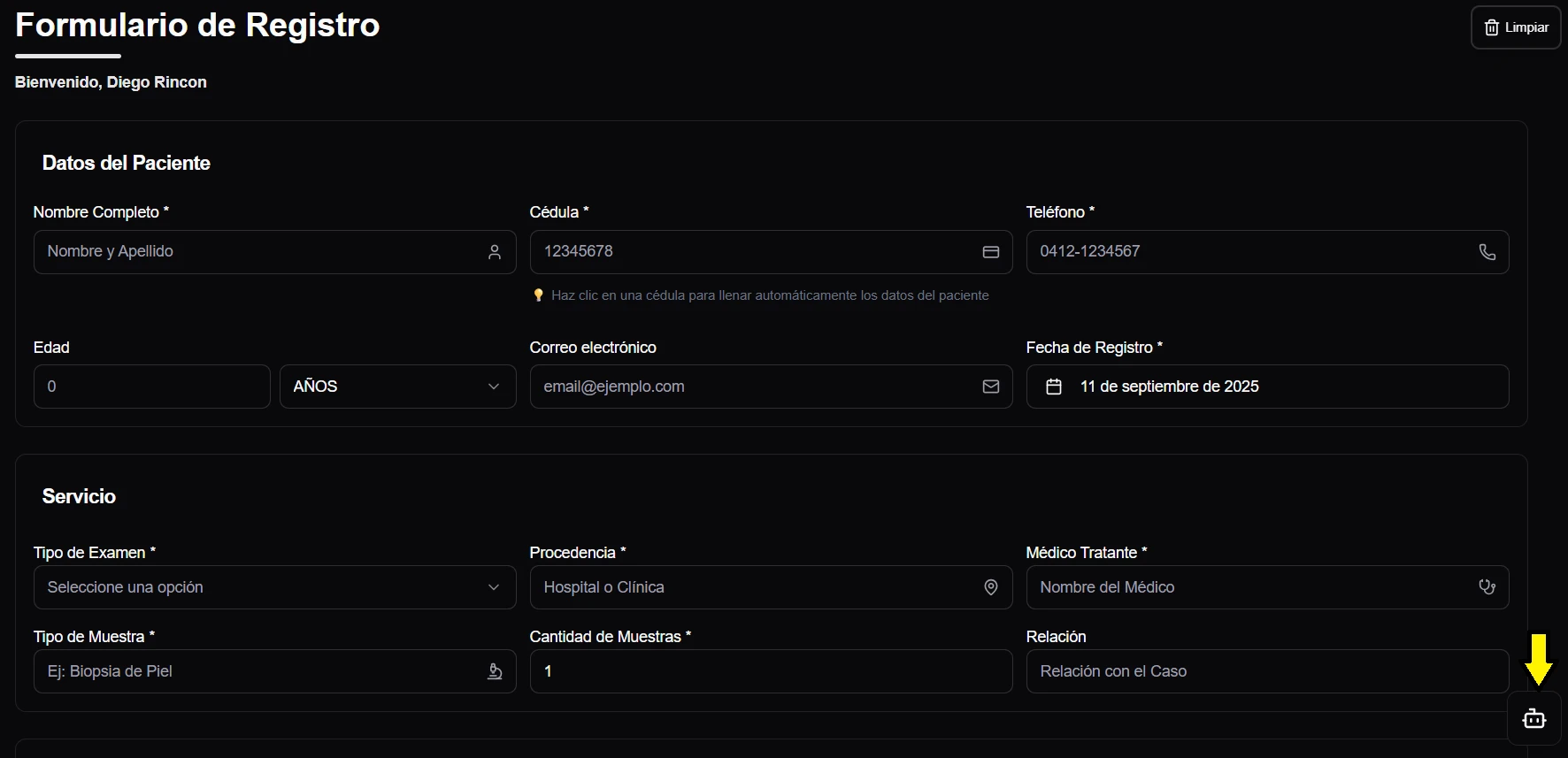Screen dimensions: 1568x758
Task: Click into the Cédula input field
Action: (x=752, y=252)
